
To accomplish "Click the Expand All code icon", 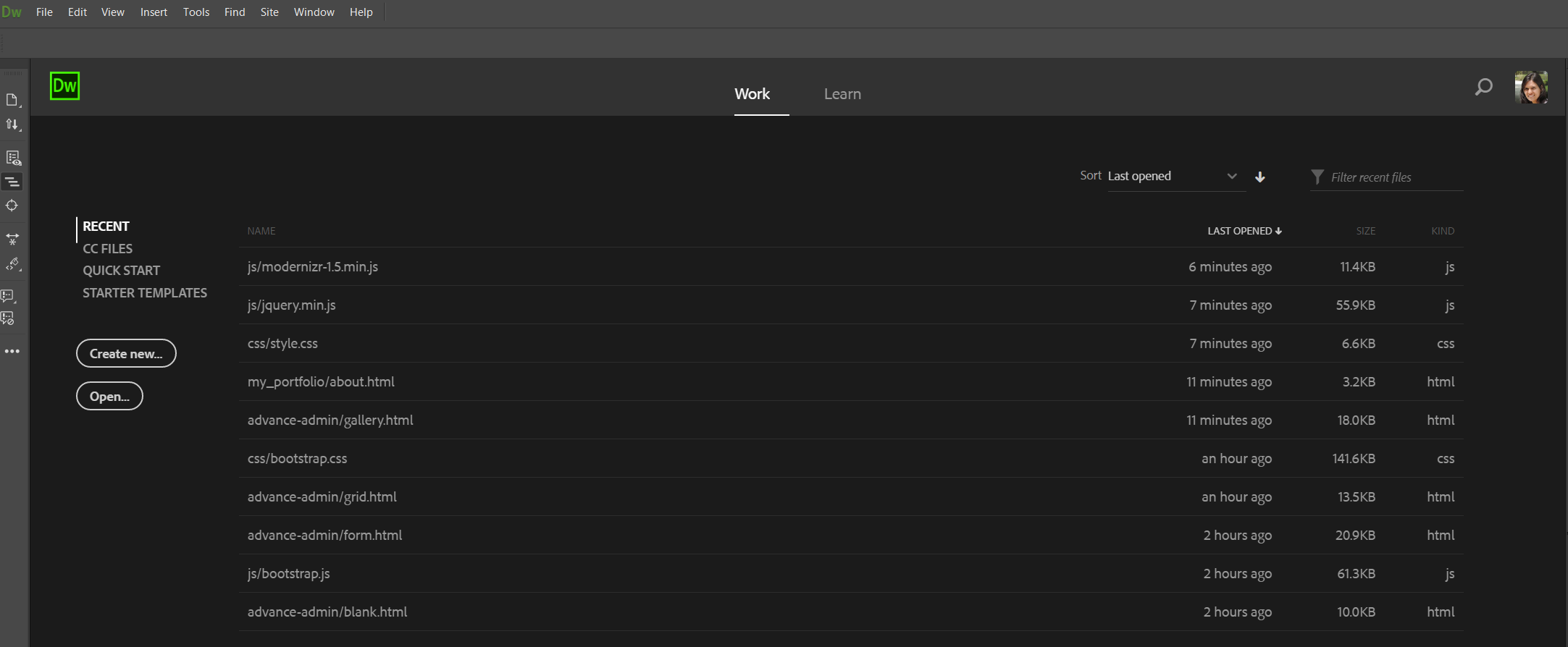I will [12, 239].
